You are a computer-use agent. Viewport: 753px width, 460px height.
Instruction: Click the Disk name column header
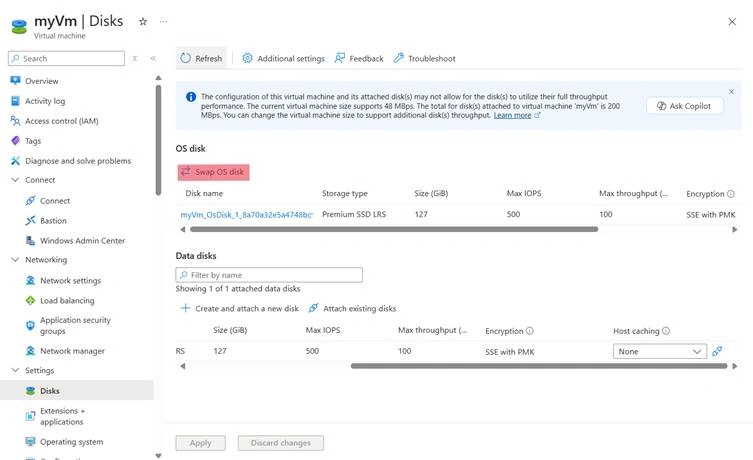pos(204,194)
